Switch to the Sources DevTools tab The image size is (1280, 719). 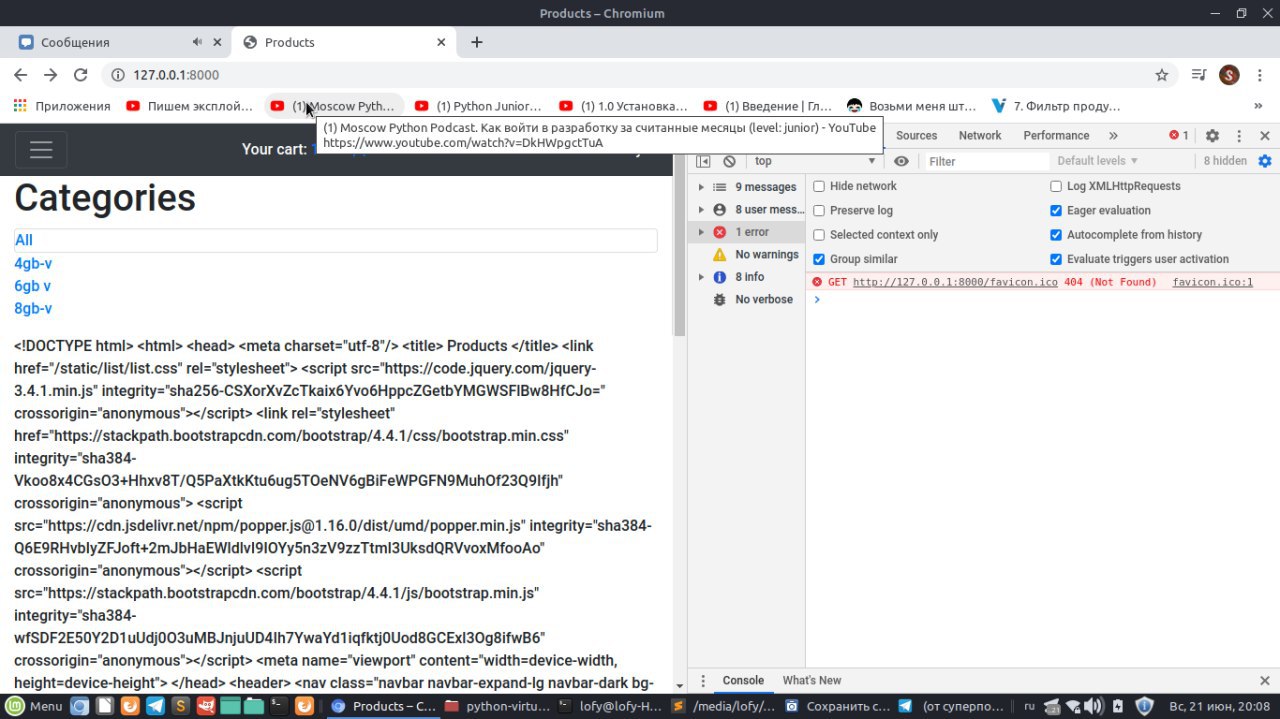(x=917, y=136)
